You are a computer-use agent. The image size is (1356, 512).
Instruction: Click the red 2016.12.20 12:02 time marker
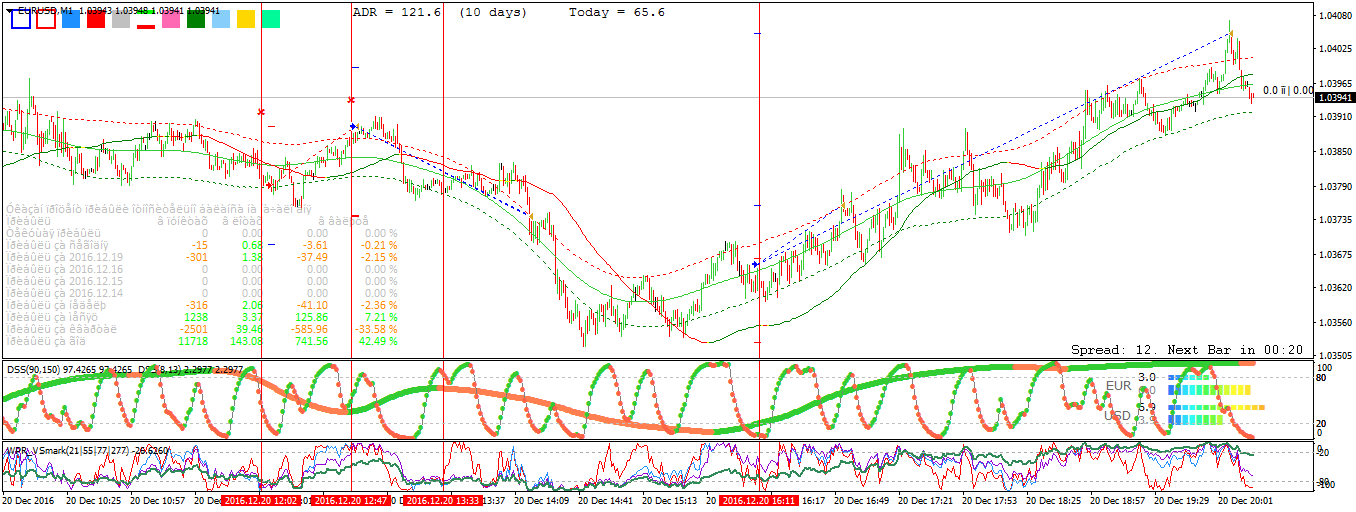260,500
